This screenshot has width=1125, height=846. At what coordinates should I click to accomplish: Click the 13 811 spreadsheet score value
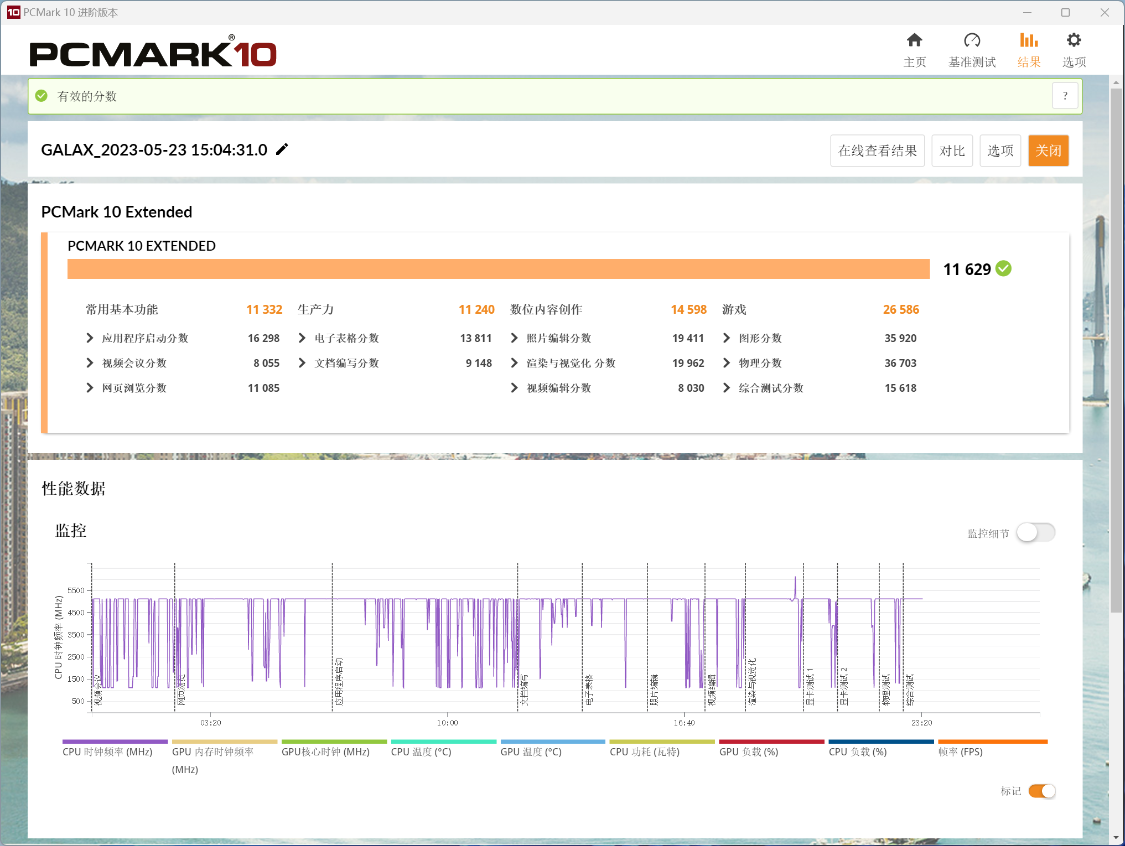[x=476, y=338]
